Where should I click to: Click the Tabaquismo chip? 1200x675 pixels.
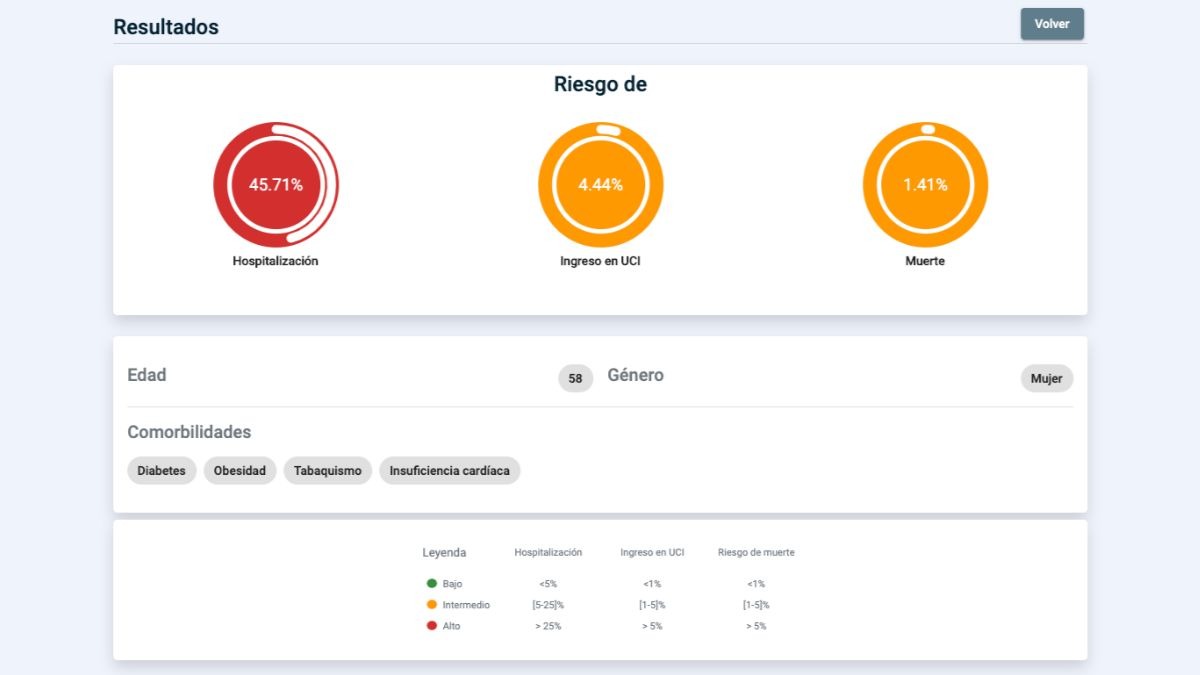[x=328, y=471]
